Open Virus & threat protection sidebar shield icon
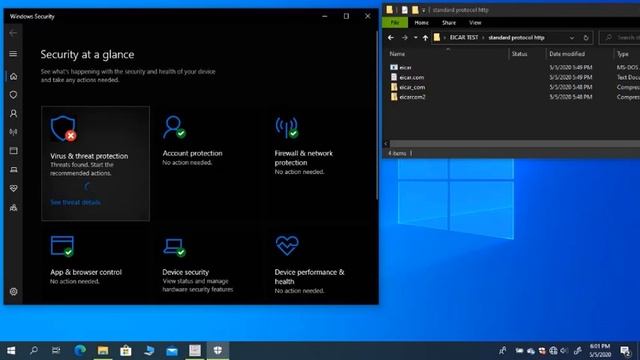Viewport: 640px width, 360px height. click(13, 95)
